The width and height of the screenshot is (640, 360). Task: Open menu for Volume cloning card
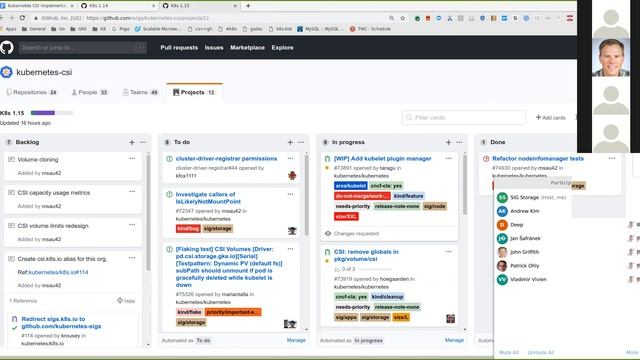coord(132,158)
